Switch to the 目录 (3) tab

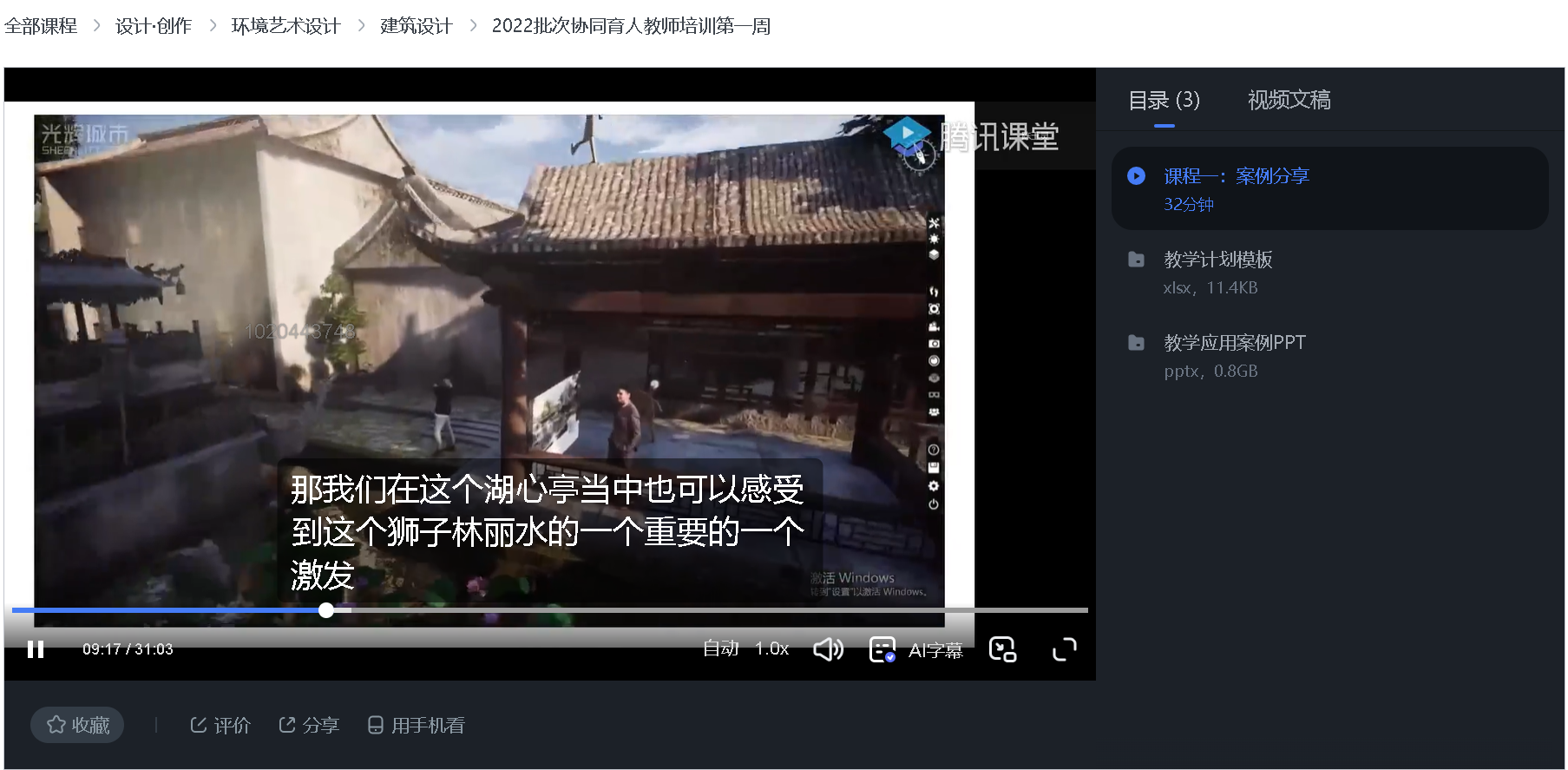click(1164, 100)
